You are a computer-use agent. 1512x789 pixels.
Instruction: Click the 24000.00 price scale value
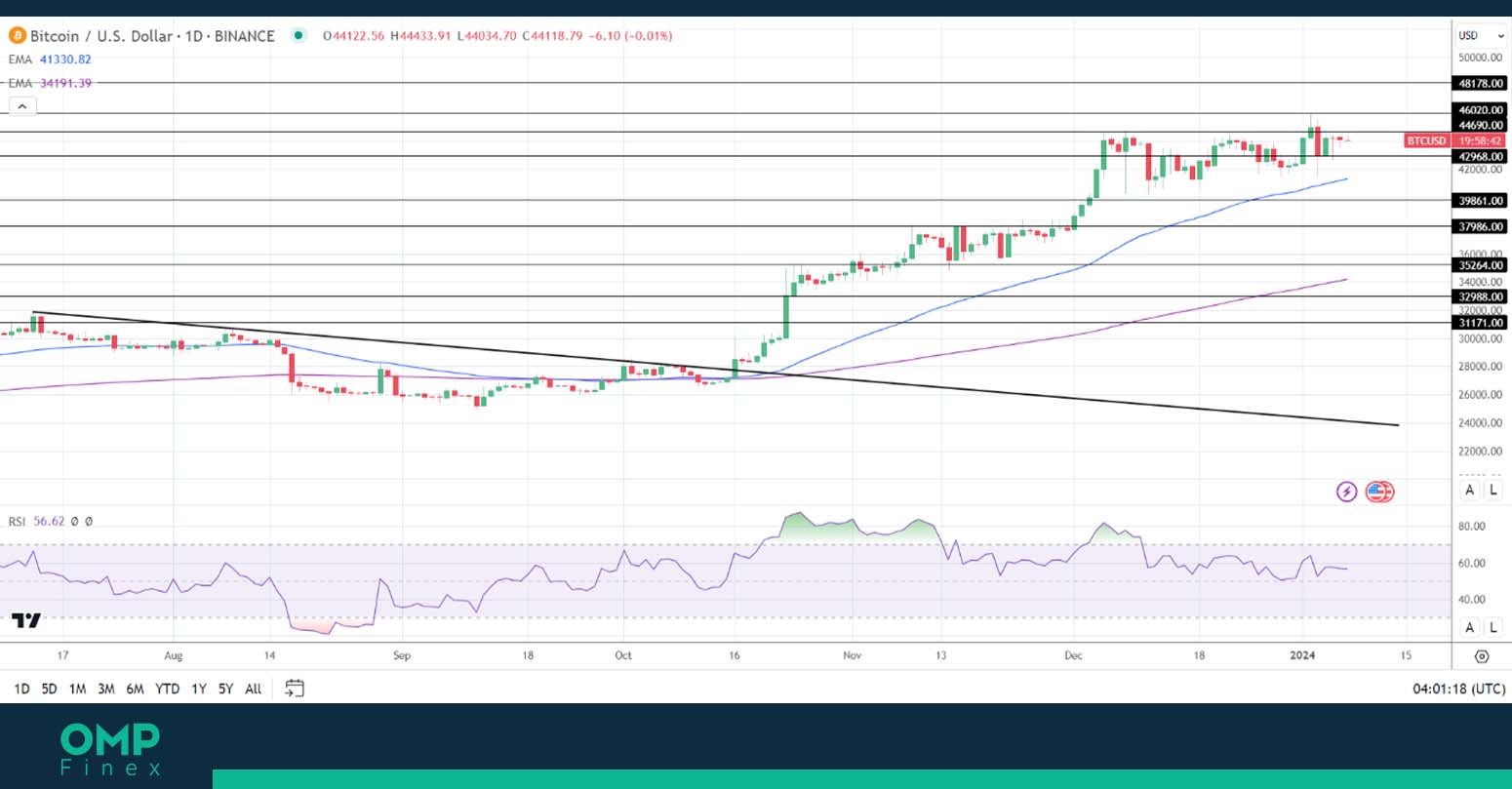tap(1480, 423)
